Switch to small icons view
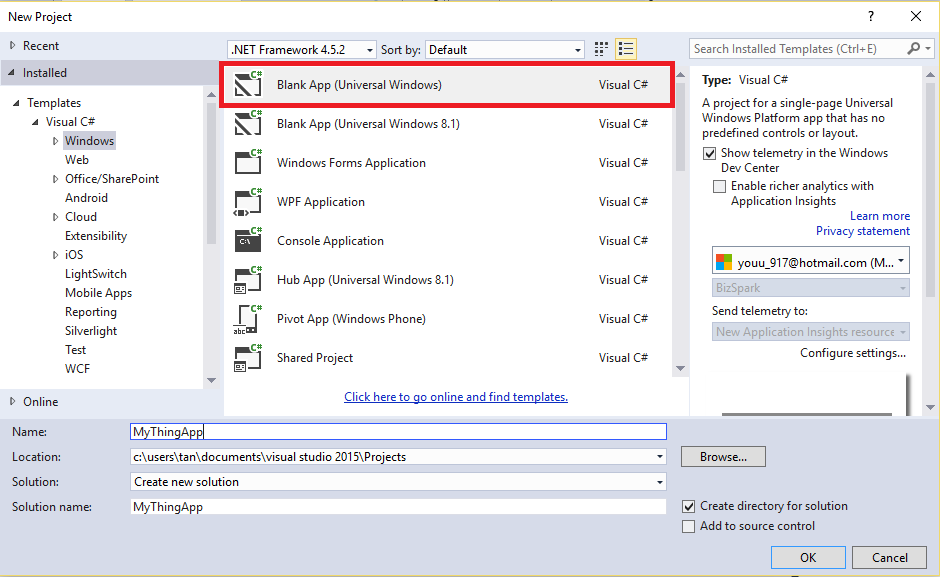 click(x=601, y=49)
